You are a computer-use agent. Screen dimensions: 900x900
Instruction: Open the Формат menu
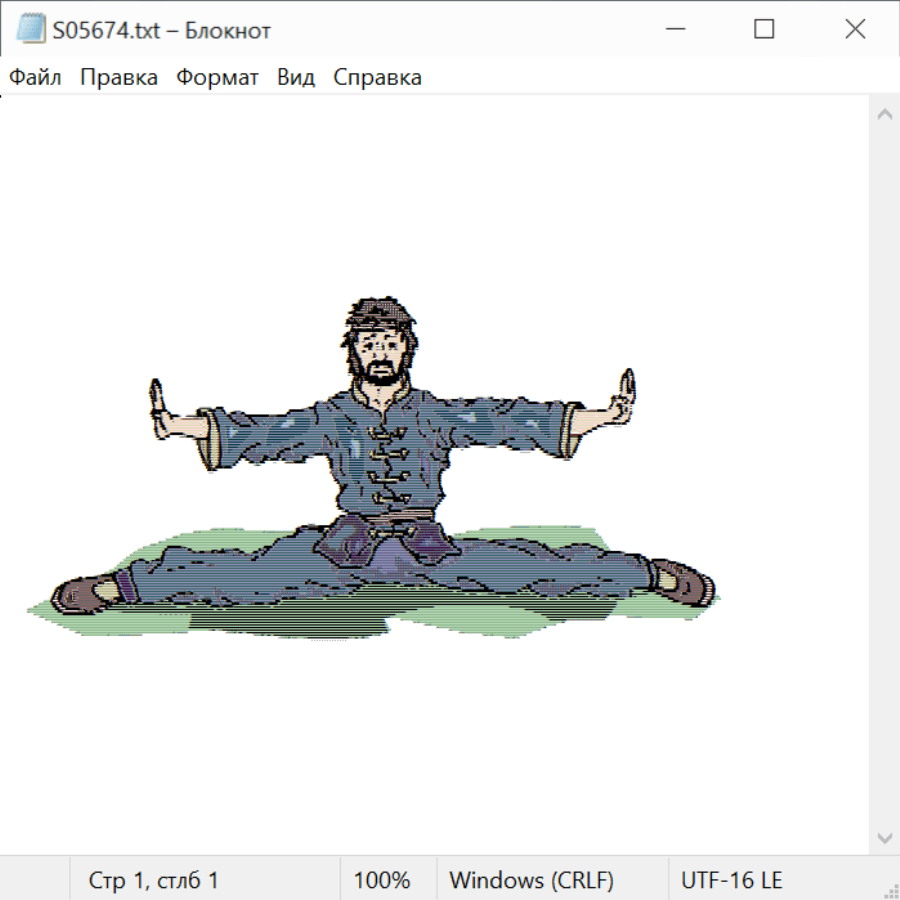pos(217,78)
